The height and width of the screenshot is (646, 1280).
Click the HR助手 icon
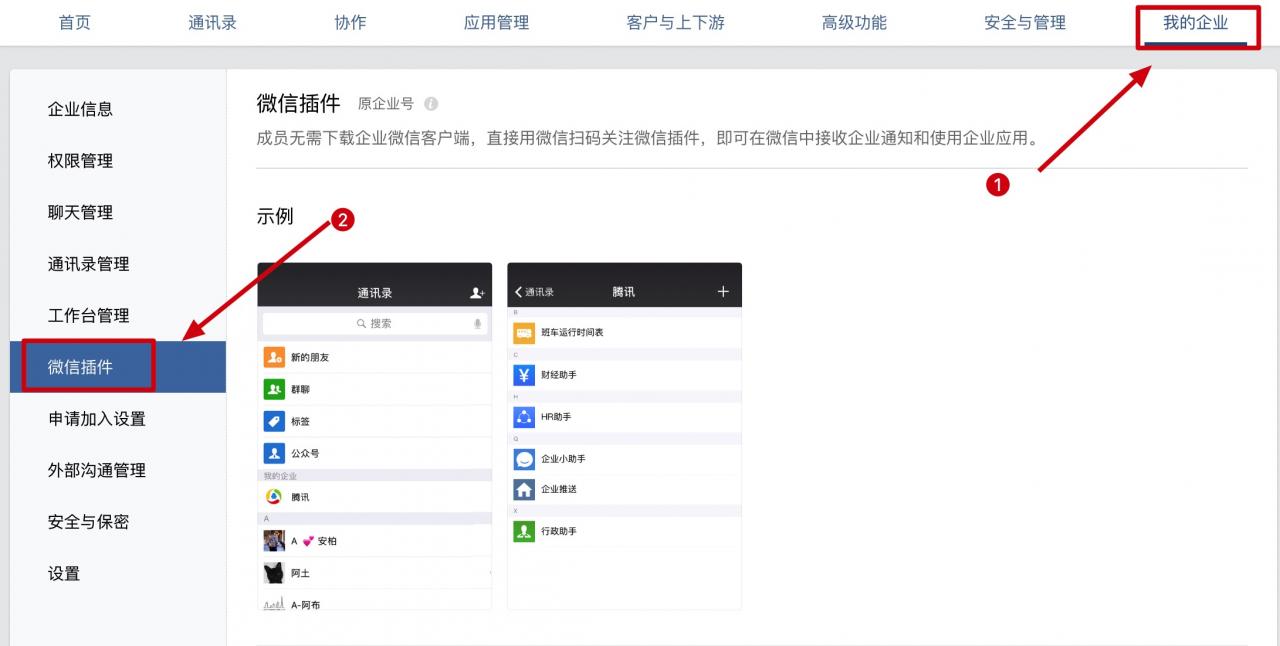pos(524,417)
